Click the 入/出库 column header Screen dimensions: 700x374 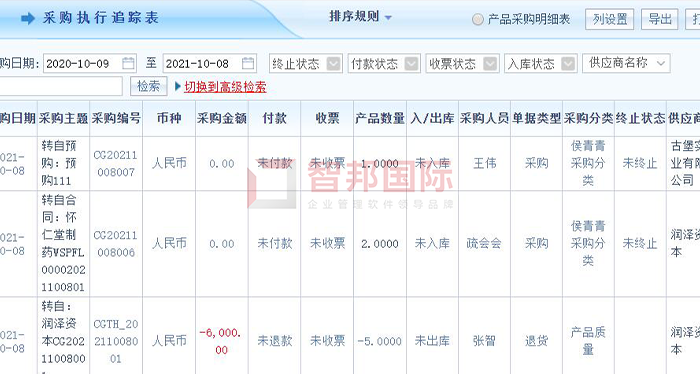pyautogui.click(x=433, y=118)
